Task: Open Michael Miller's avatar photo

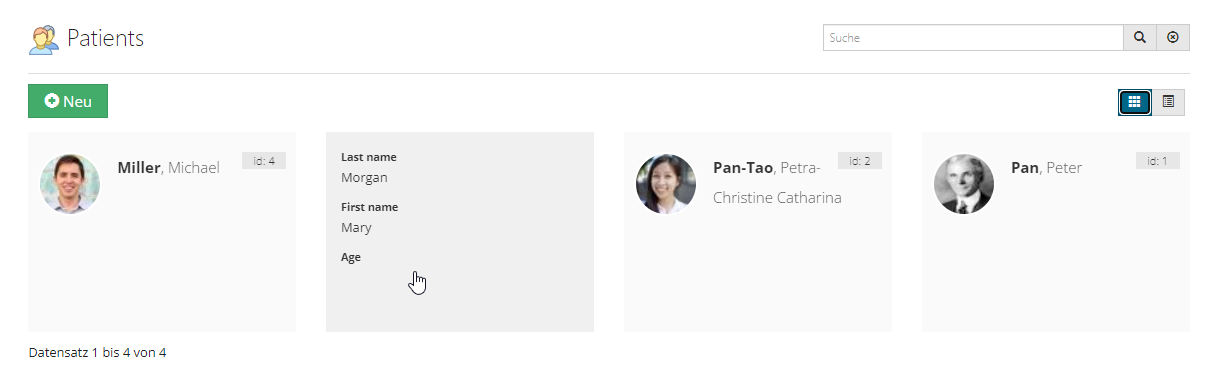Action: 70,184
